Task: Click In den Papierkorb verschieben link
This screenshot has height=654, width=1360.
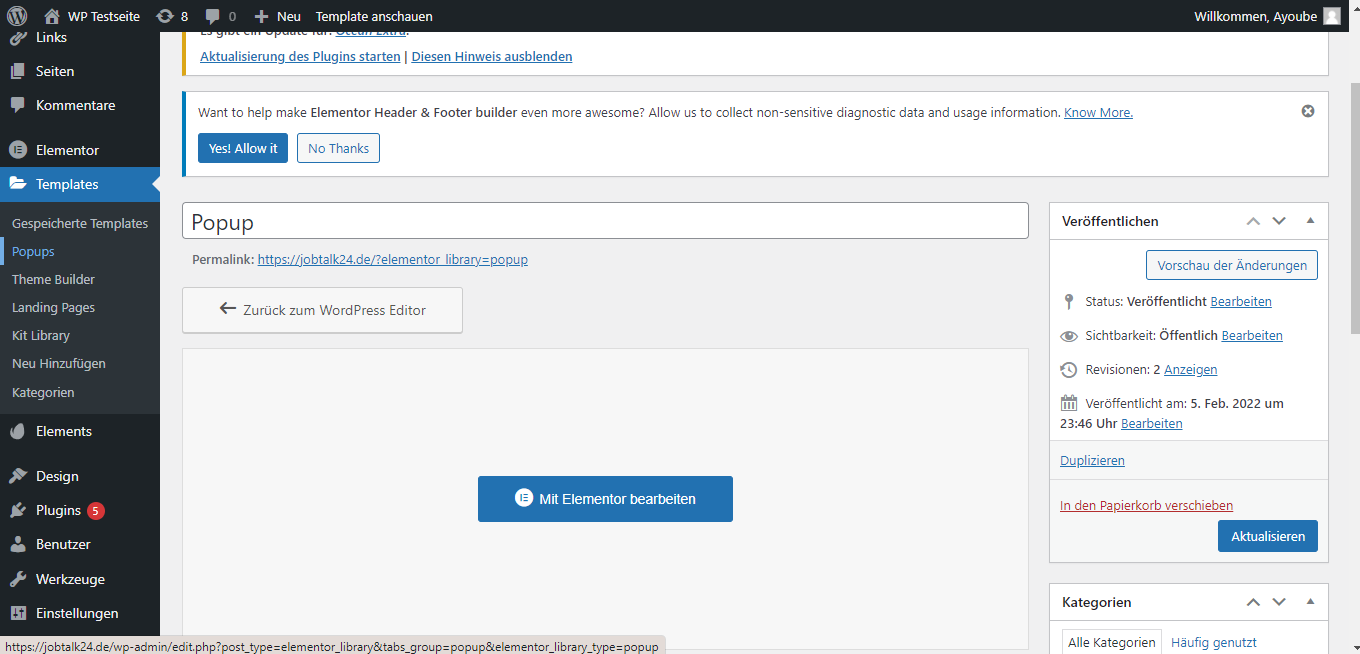Action: [1146, 505]
